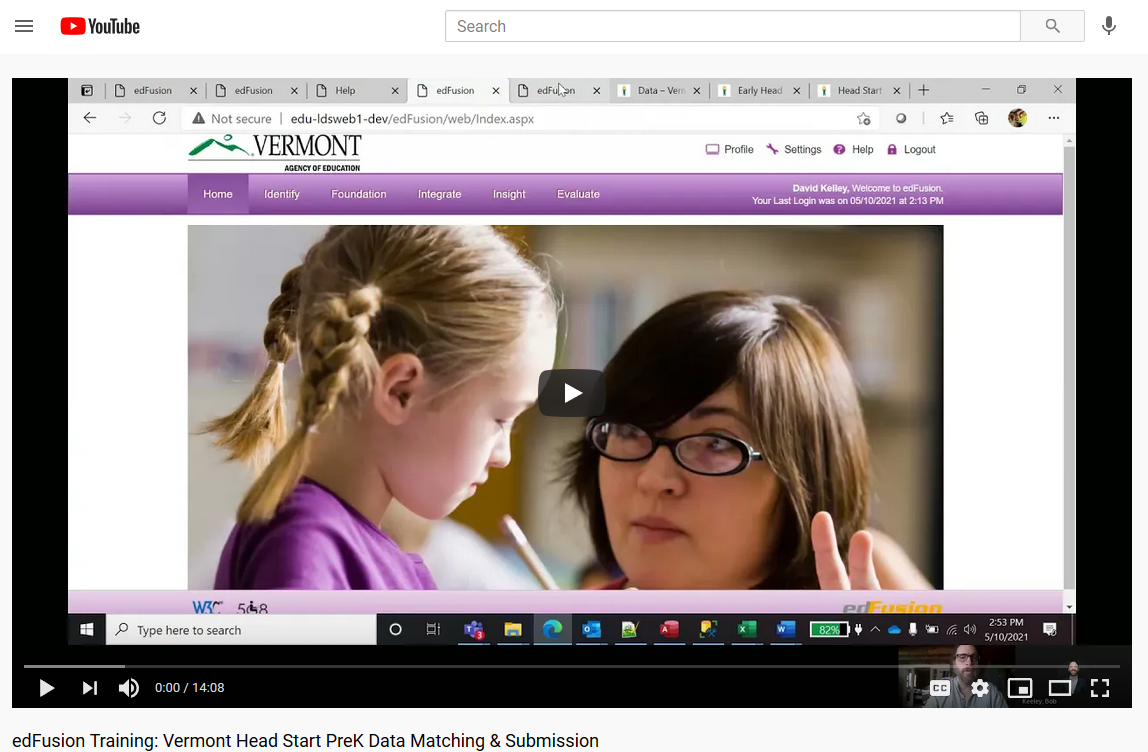Click the Logout link
The height and width of the screenshot is (752, 1148).
912,149
